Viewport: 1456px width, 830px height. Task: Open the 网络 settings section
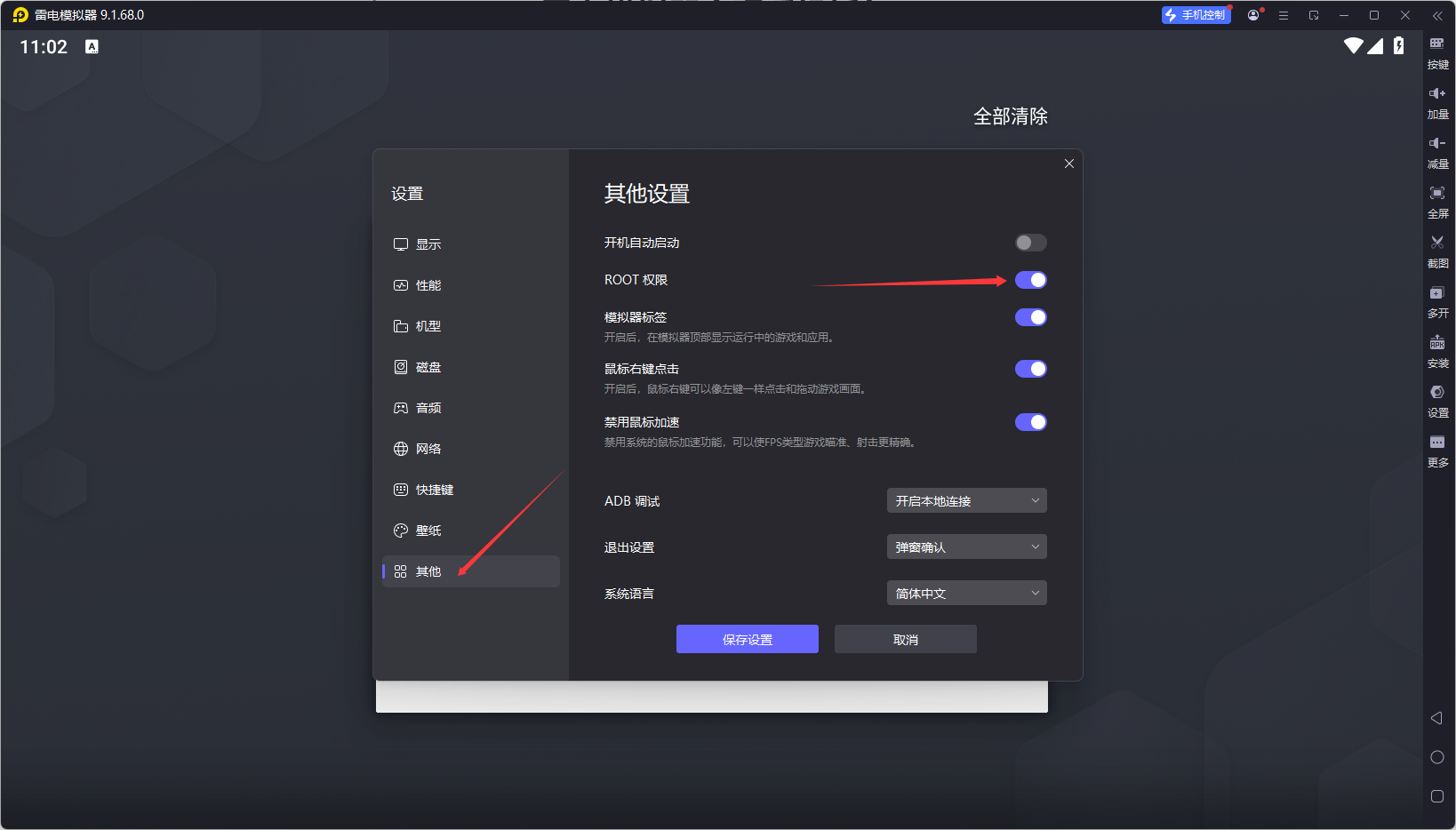point(471,449)
